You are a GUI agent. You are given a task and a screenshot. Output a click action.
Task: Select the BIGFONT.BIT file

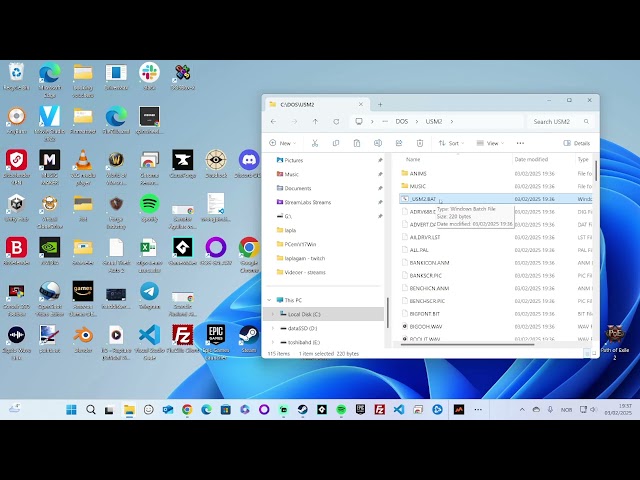[424, 314]
